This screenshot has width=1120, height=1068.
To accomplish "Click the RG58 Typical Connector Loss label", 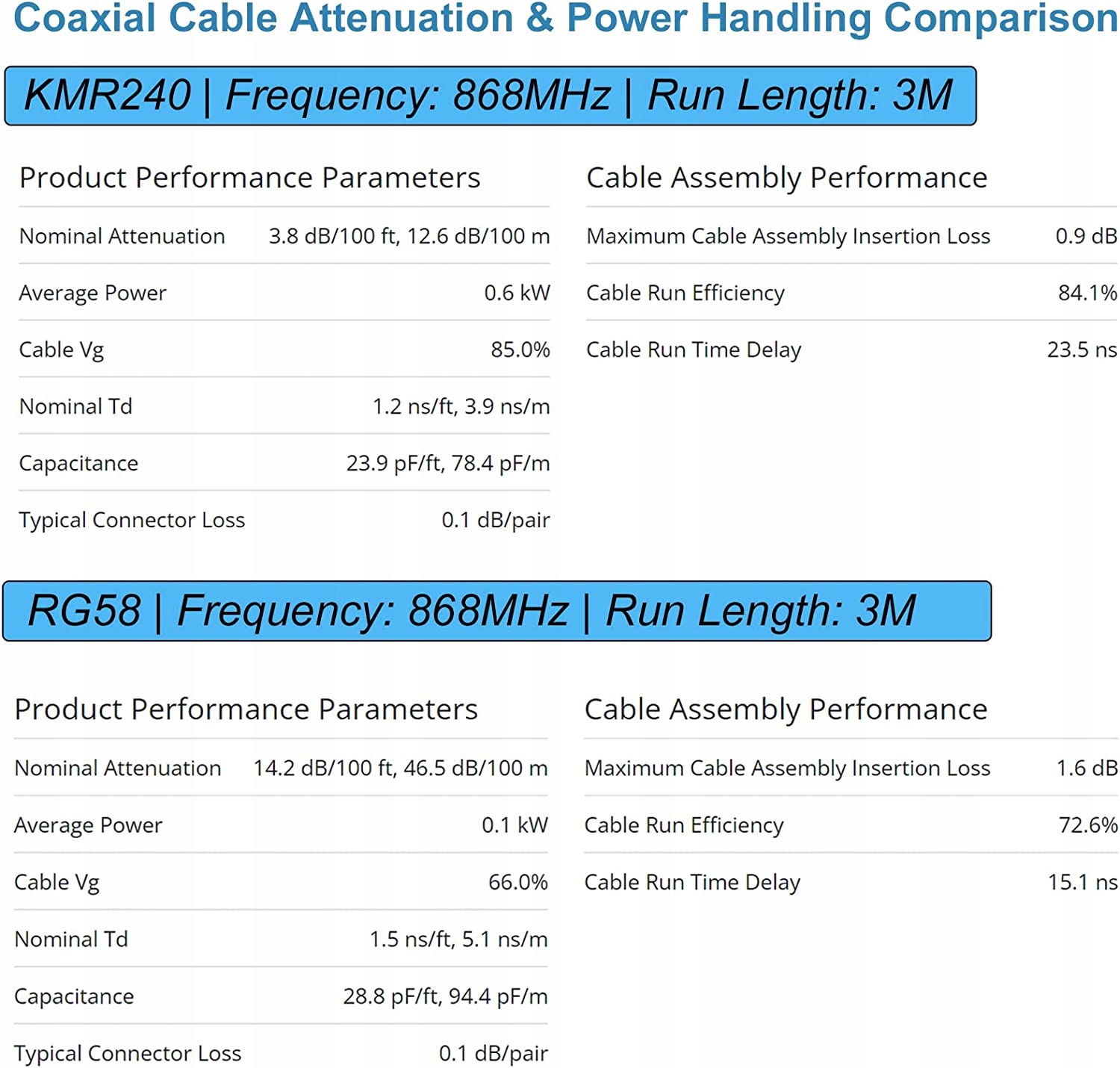I will tap(128, 1053).
